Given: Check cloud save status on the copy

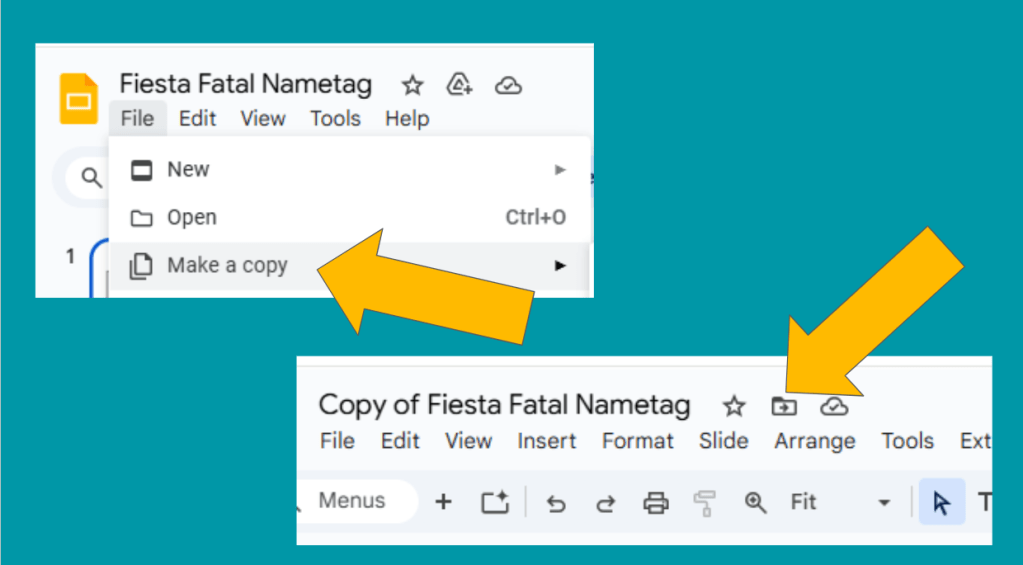Looking at the screenshot, I should (834, 406).
